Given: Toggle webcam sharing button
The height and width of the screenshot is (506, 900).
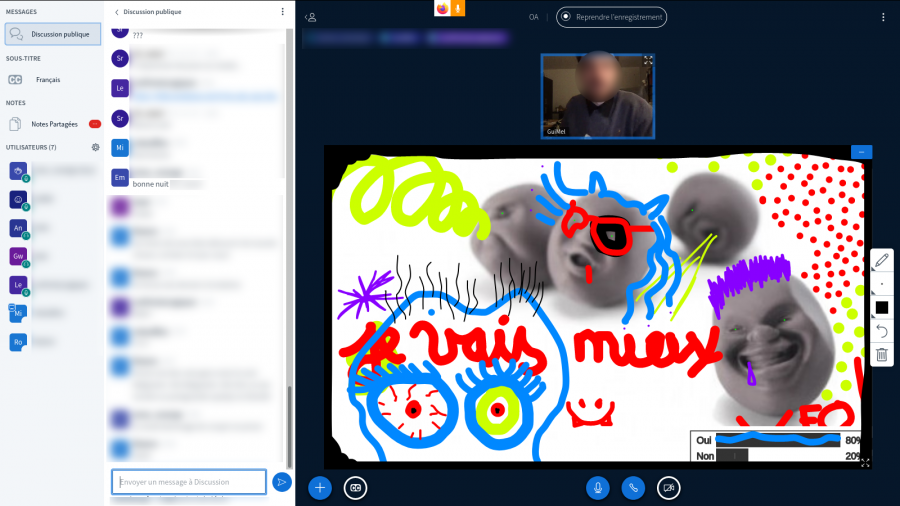Looking at the screenshot, I should point(668,487).
